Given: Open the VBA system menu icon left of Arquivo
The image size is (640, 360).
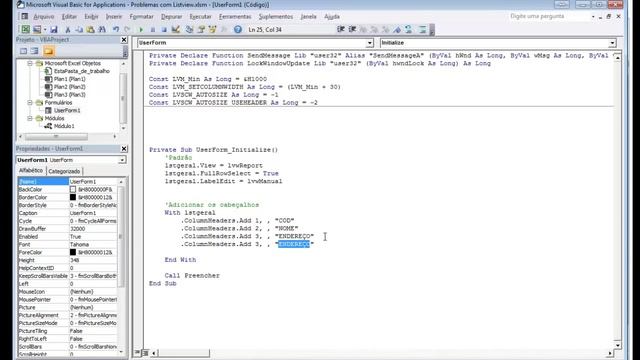Looking at the screenshot, I should pos(24,16).
